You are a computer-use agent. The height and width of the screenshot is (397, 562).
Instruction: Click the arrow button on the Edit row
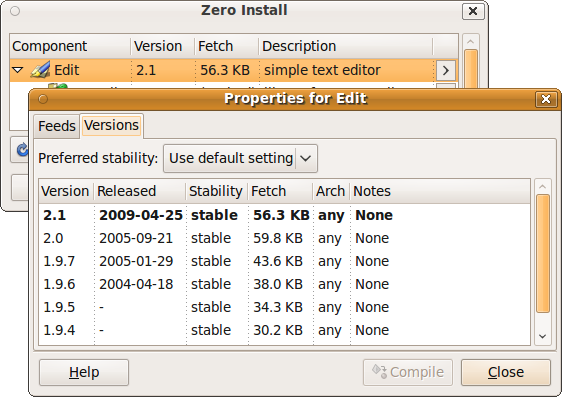pos(446,70)
